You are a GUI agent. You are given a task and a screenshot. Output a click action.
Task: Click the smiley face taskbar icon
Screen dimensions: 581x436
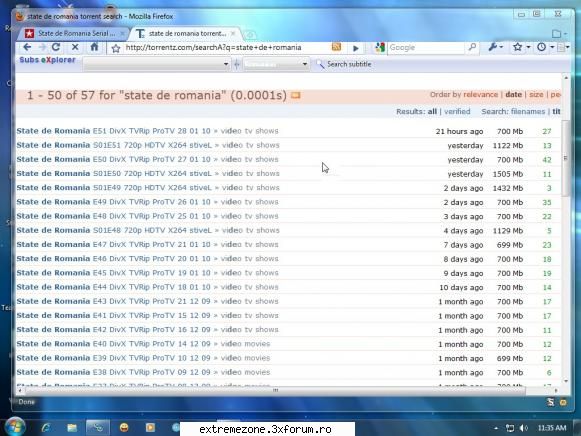[x=124, y=428]
